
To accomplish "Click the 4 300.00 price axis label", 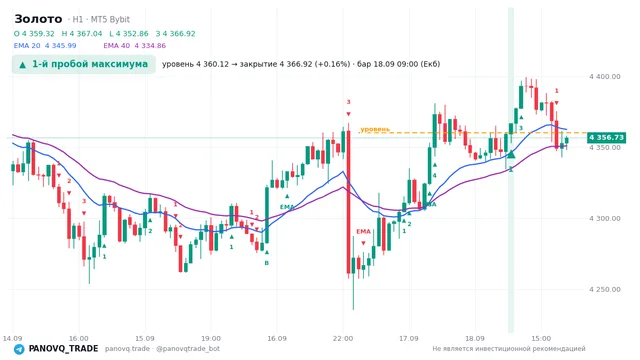I will click(604, 218).
